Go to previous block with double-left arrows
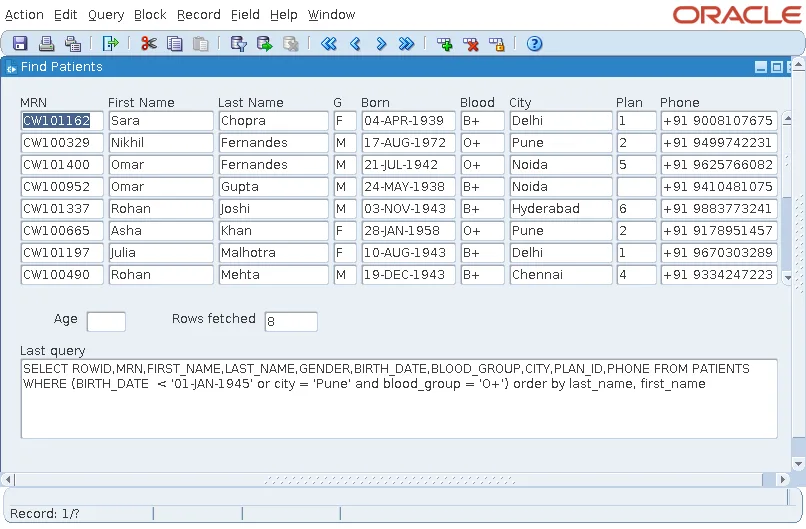806x529 pixels. pos(329,44)
